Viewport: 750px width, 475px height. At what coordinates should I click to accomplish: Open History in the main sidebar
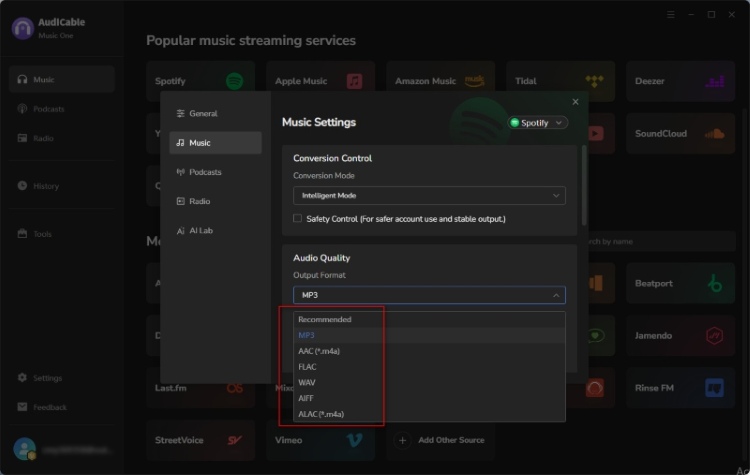pos(62,186)
